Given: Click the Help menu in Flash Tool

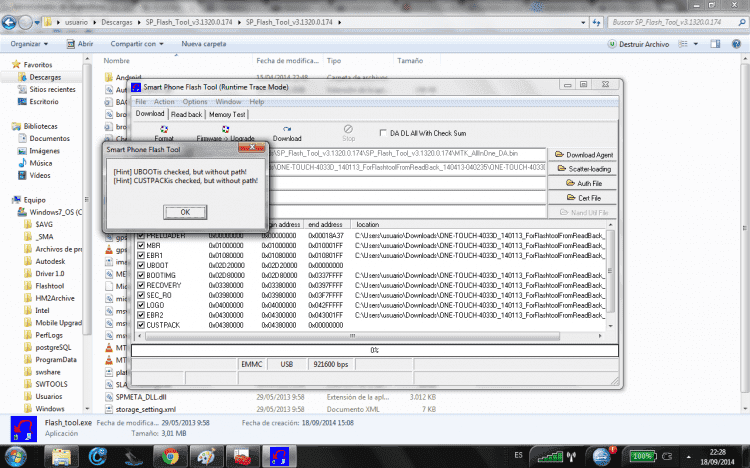Looking at the screenshot, I should pos(256,101).
